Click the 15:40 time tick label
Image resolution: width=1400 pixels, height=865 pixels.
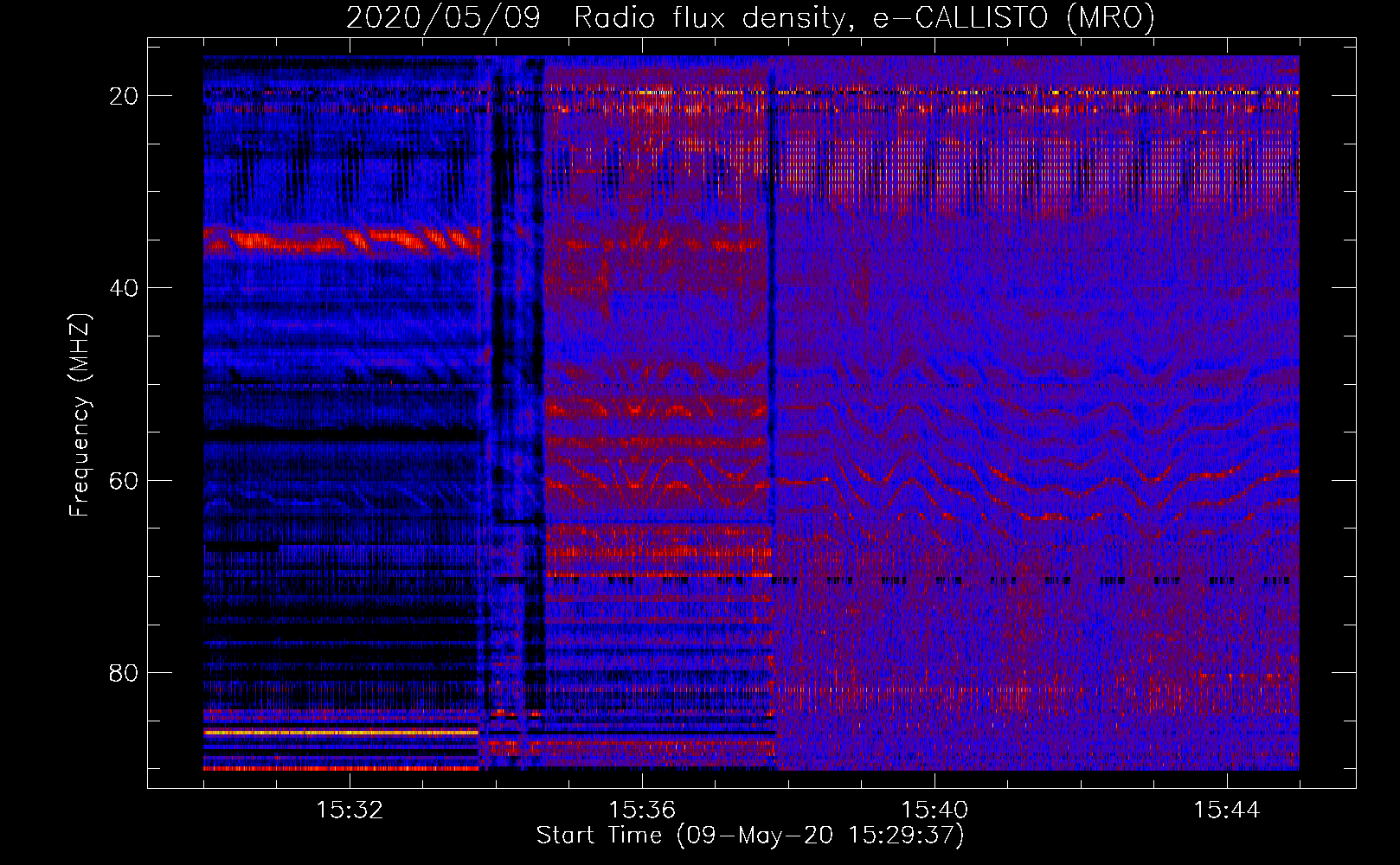point(934,811)
